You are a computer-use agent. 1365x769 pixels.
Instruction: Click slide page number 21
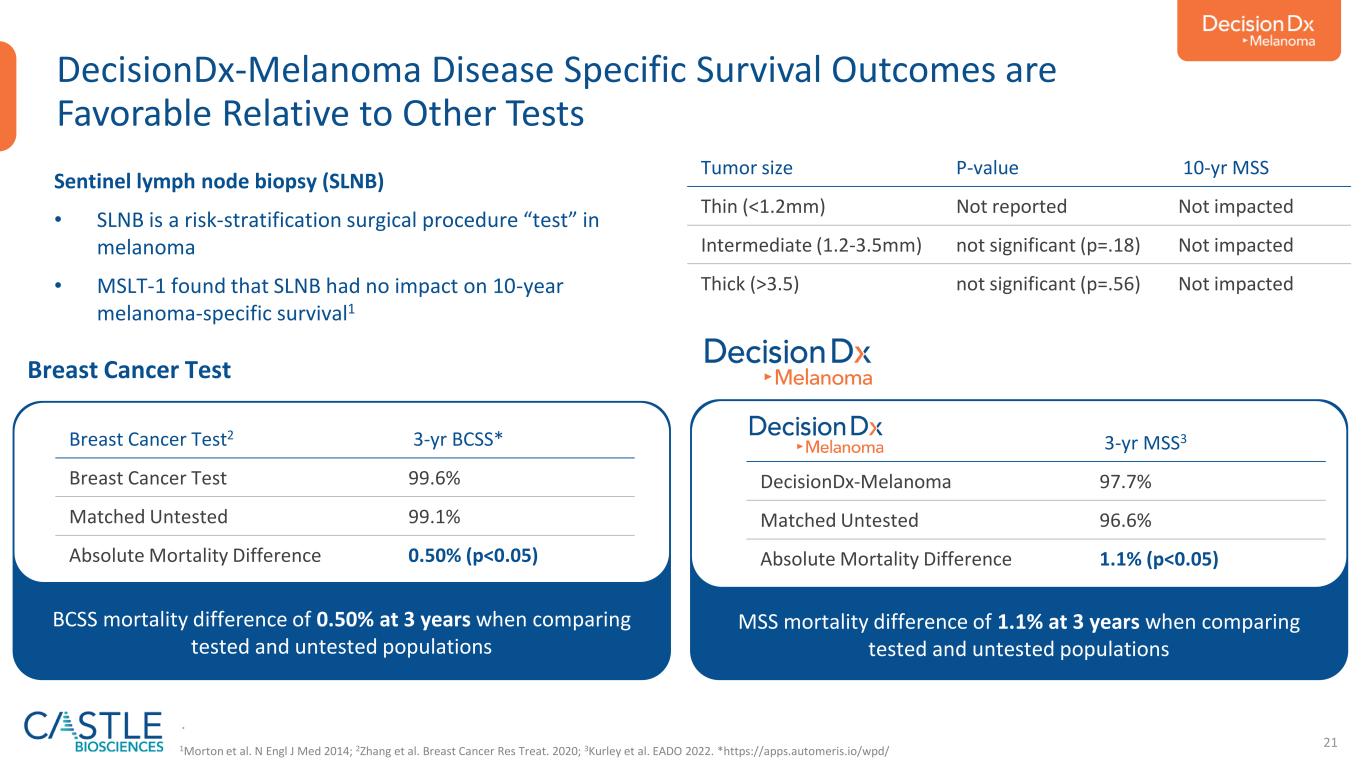(x=1330, y=741)
